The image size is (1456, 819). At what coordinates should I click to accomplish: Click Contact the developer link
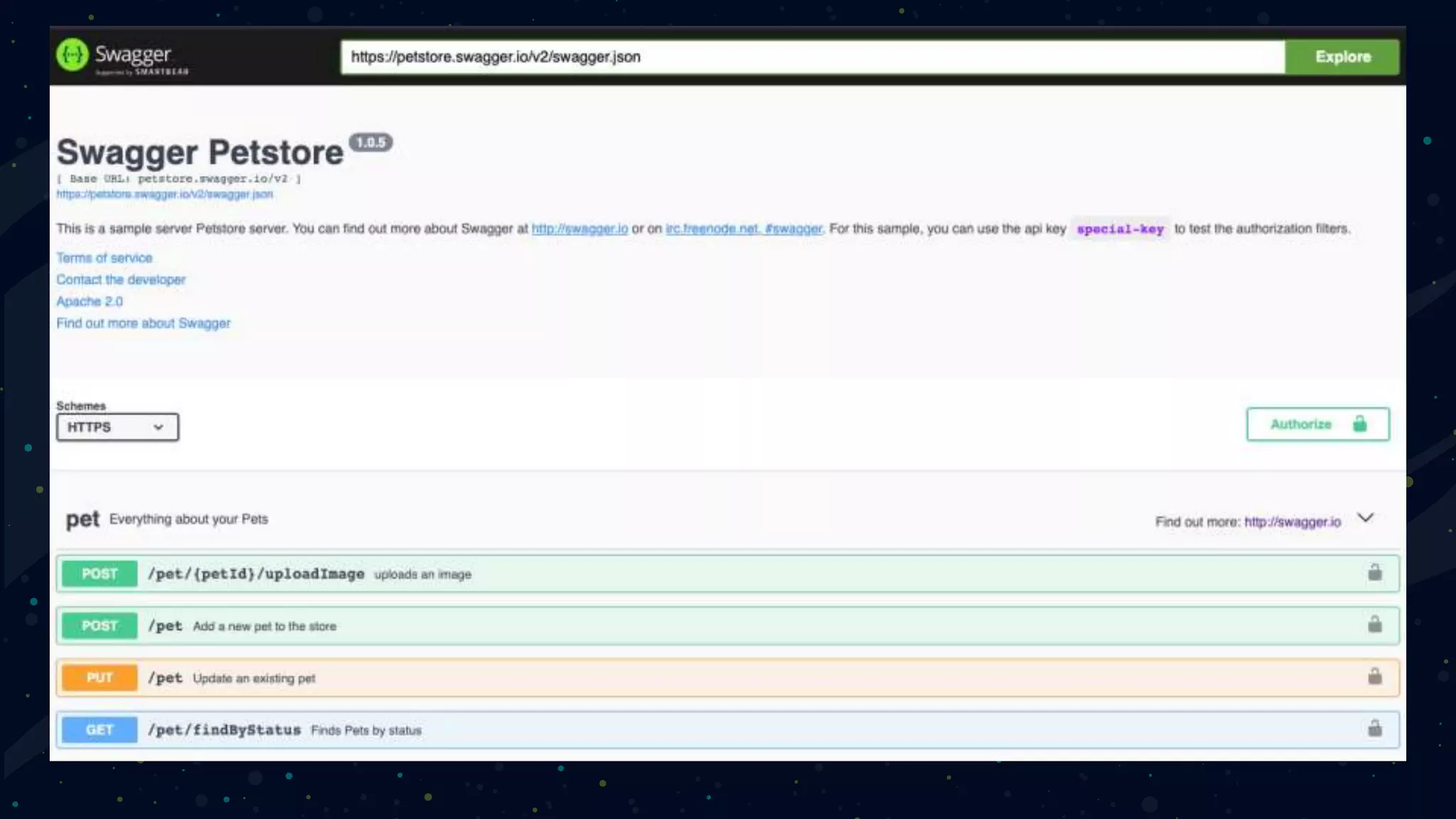(x=121, y=280)
